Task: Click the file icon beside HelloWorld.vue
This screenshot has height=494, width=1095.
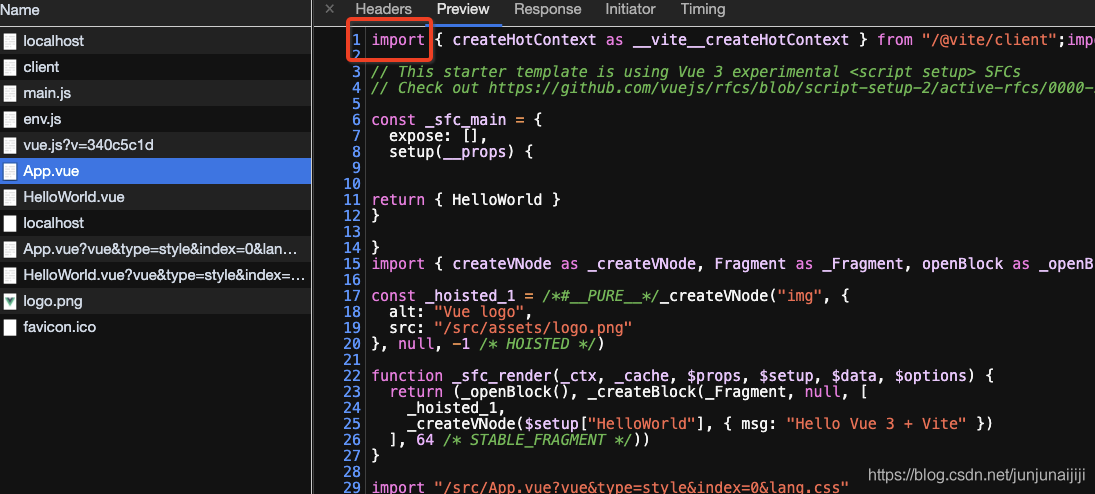Action: click(10, 197)
